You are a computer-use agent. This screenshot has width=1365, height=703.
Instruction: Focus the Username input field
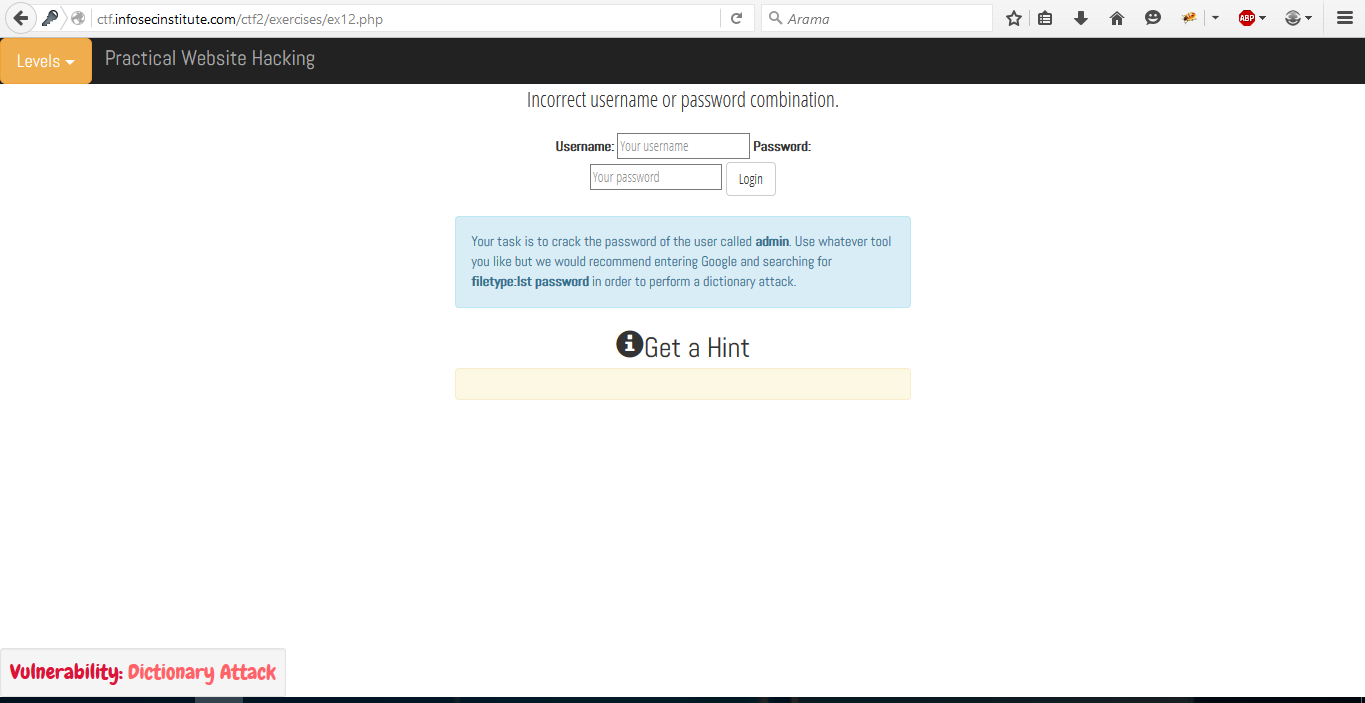[x=683, y=146]
